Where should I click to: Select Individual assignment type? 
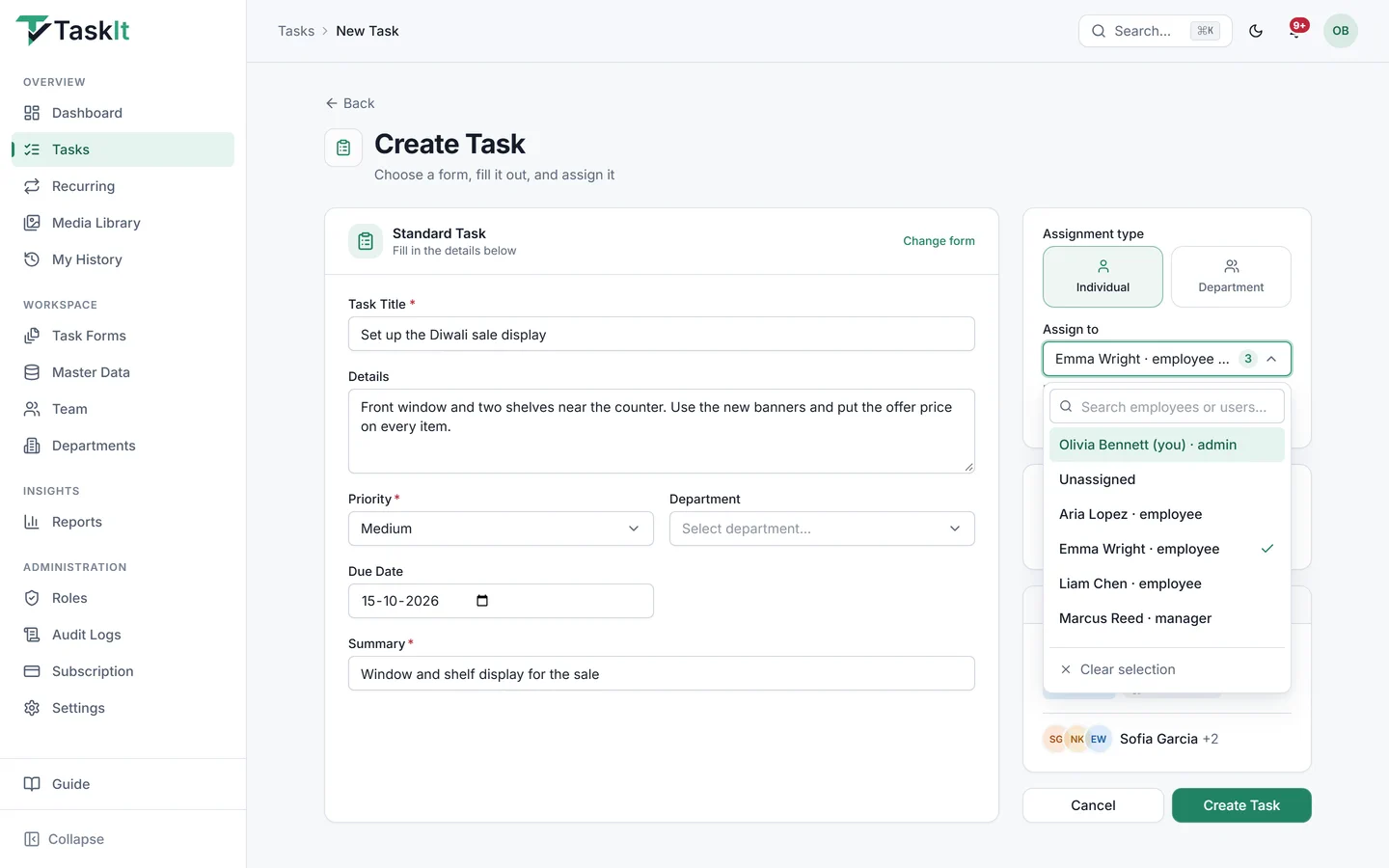click(x=1103, y=277)
